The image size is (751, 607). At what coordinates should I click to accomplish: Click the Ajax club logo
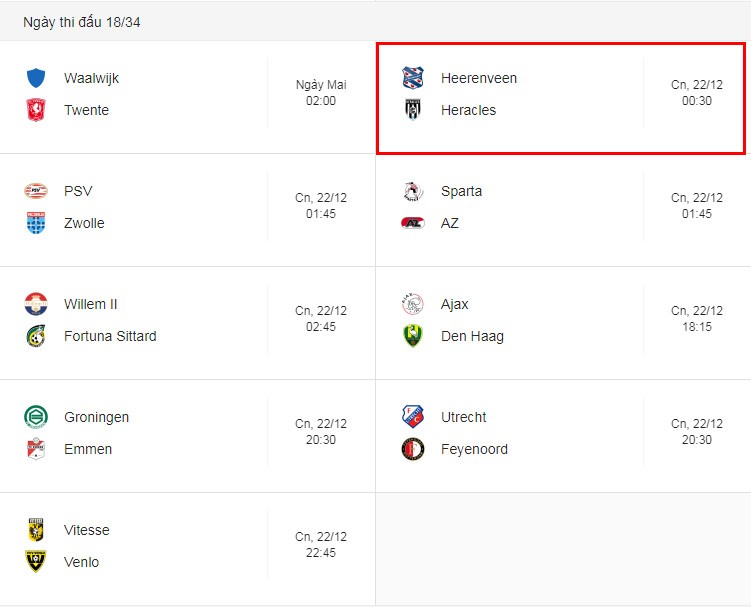click(412, 304)
